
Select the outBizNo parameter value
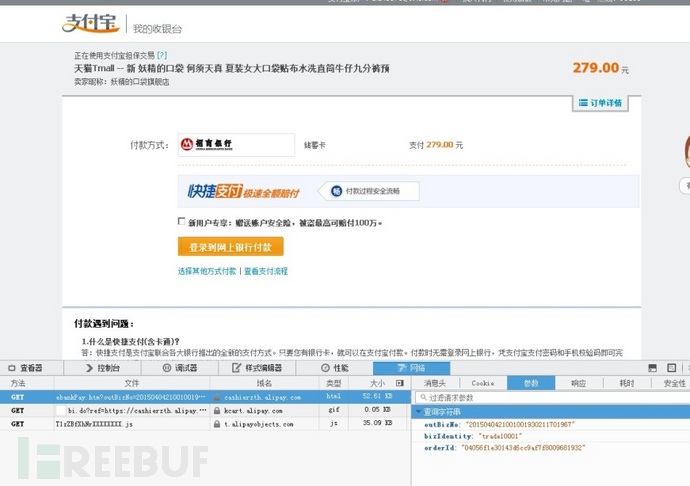[521, 425]
